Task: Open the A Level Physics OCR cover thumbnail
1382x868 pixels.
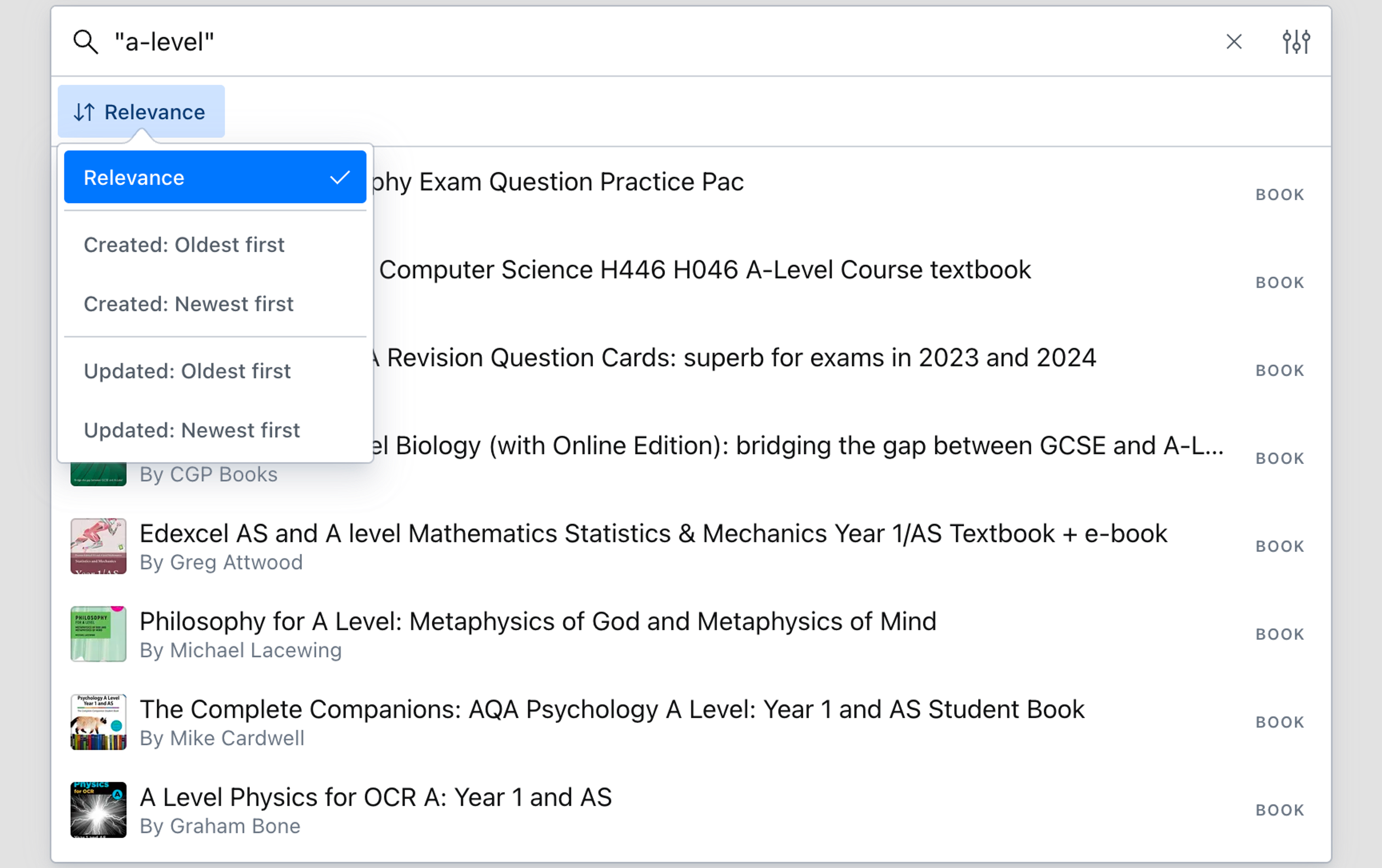Action: pos(98,810)
